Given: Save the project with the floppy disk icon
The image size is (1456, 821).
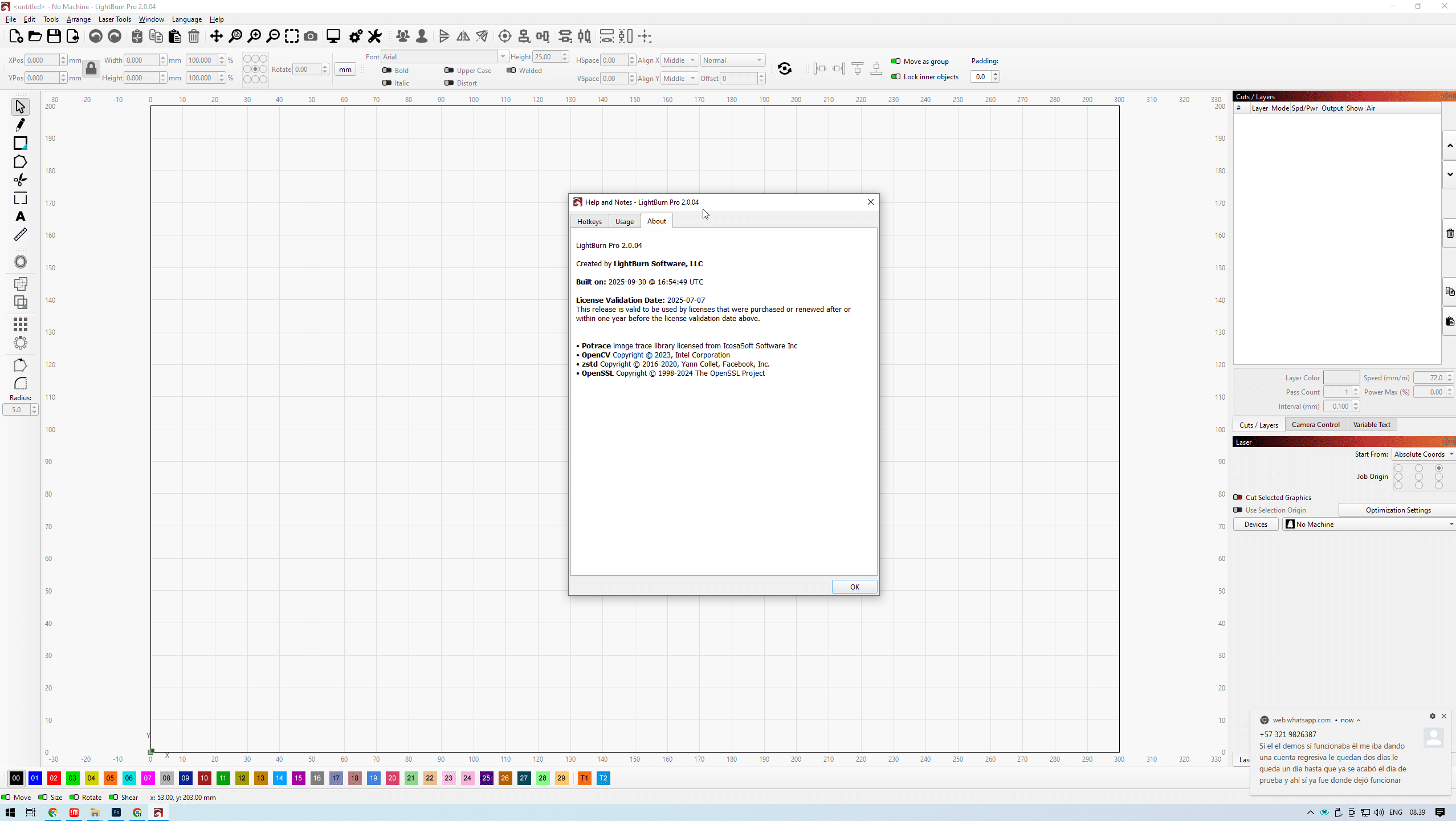Looking at the screenshot, I should point(54,36).
